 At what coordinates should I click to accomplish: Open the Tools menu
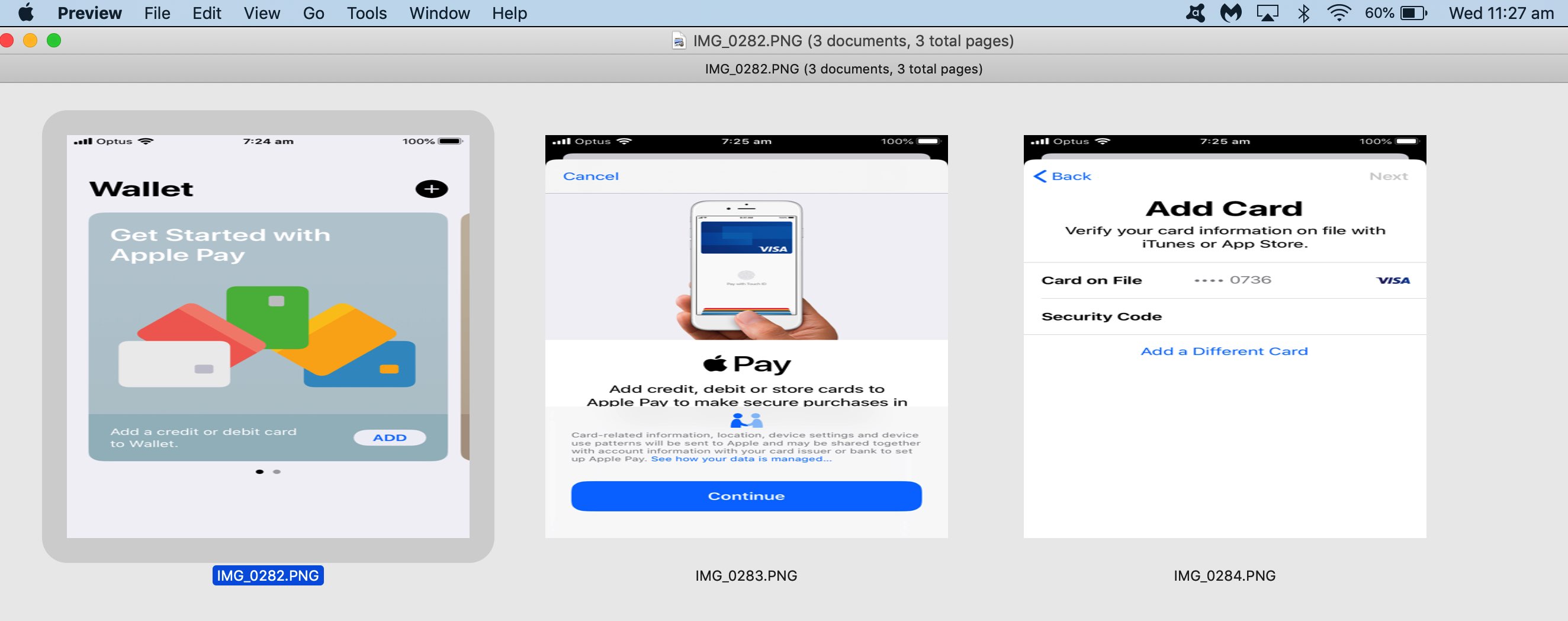pos(367,13)
